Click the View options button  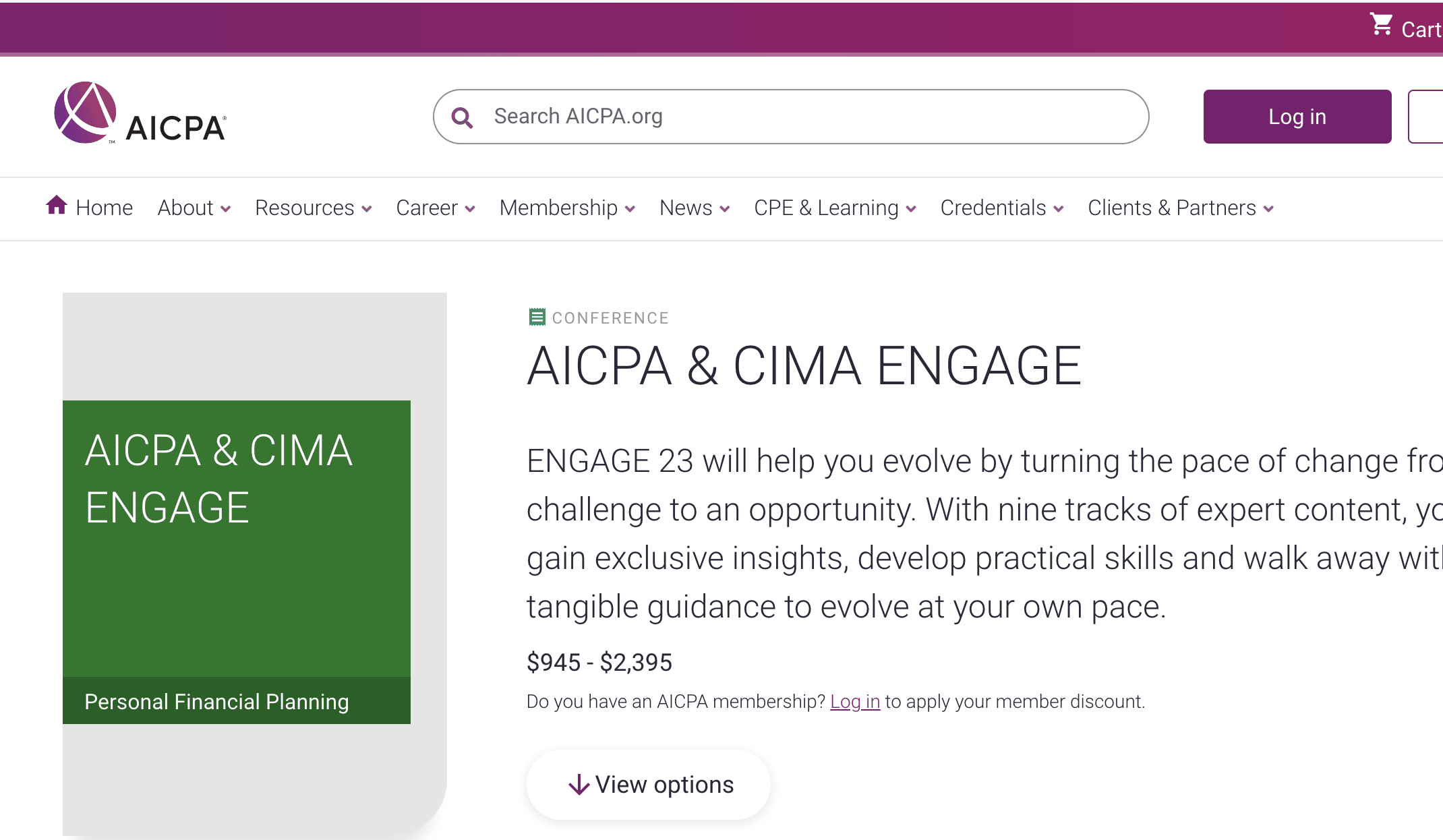[x=649, y=785]
